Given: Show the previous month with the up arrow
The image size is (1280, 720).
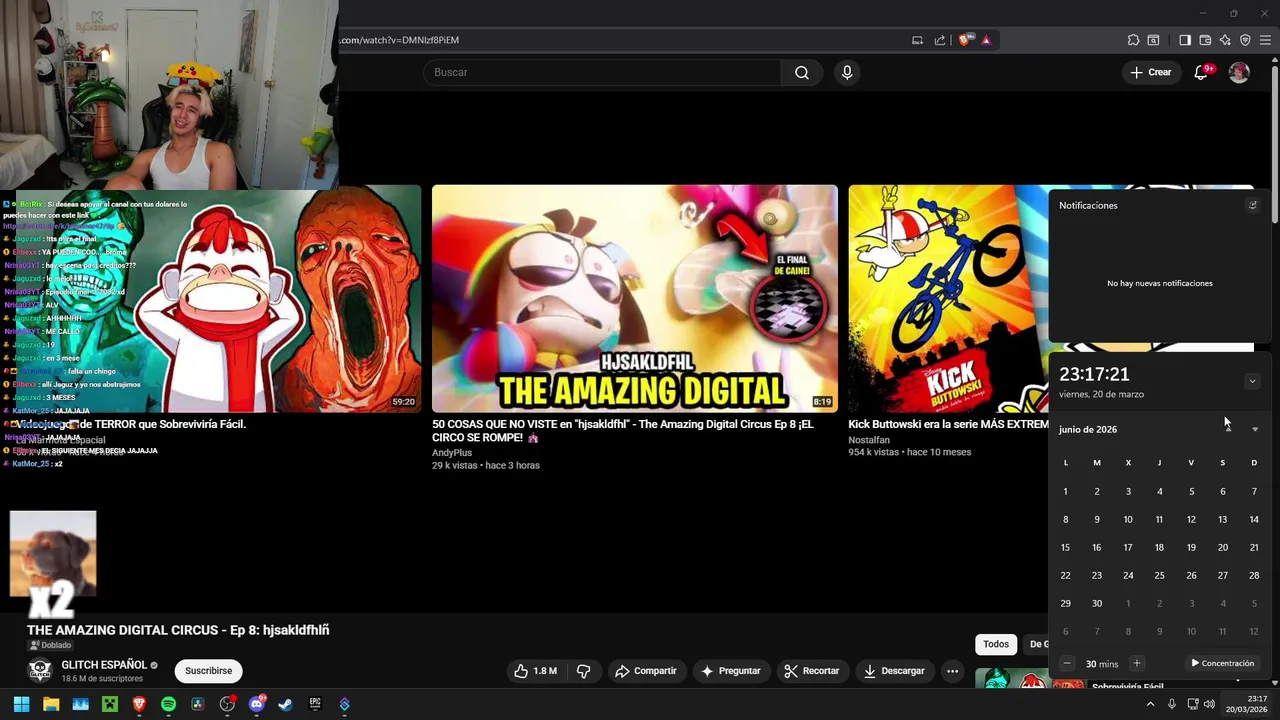Looking at the screenshot, I should pos(1228,429).
